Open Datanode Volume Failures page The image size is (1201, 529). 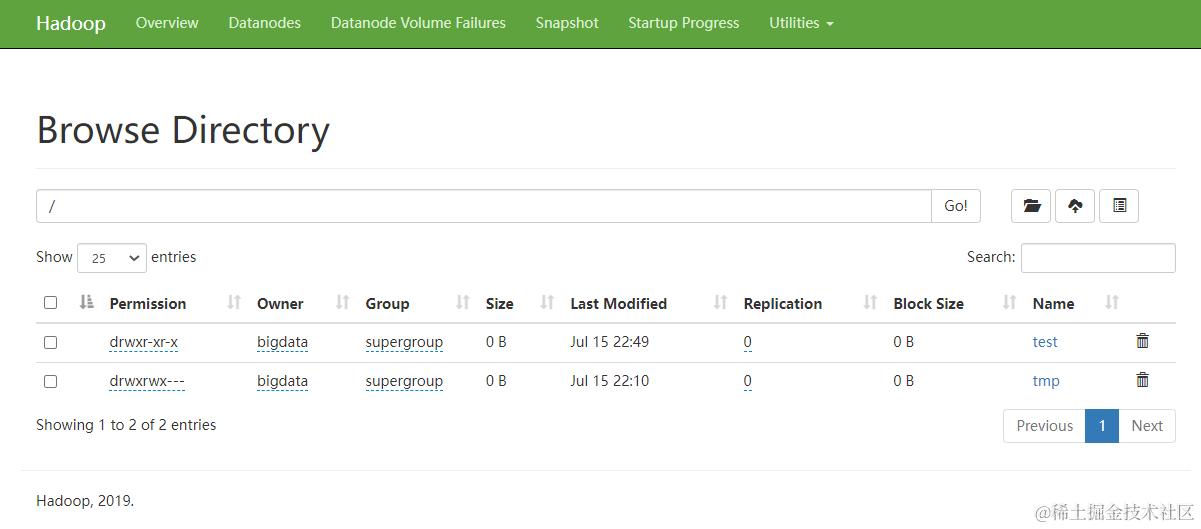pos(418,23)
